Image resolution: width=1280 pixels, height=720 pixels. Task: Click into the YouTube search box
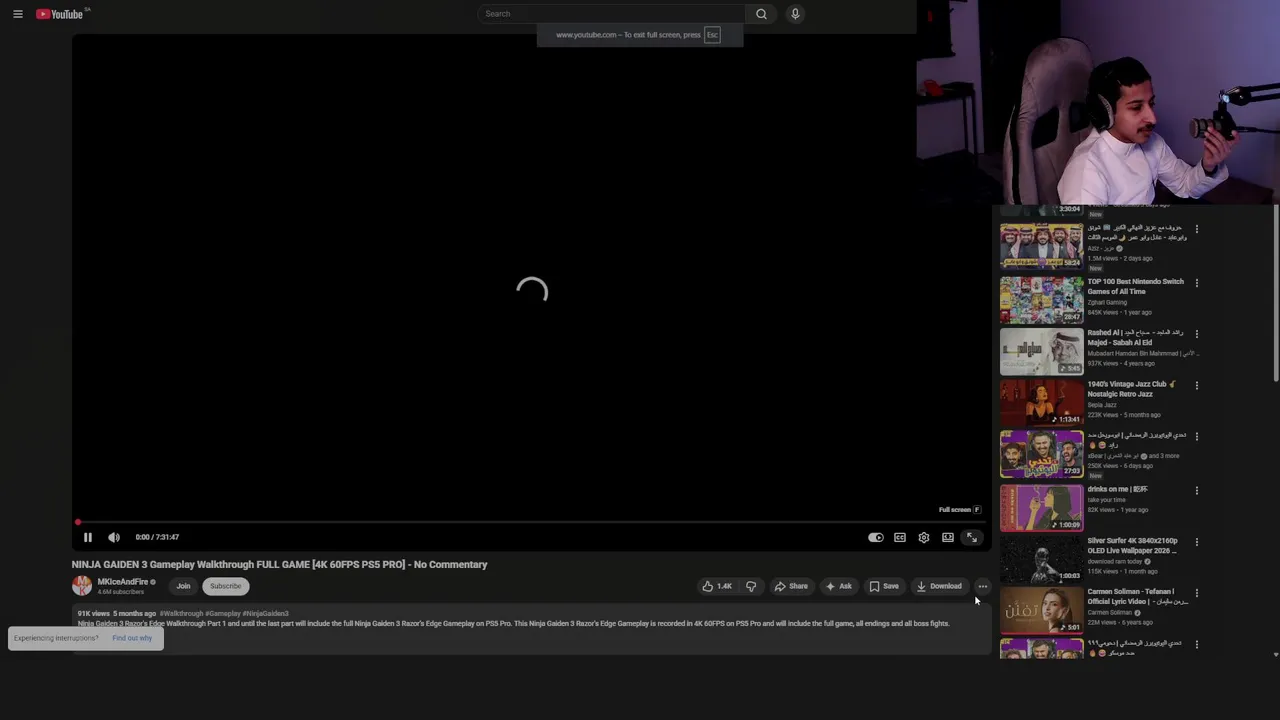click(x=610, y=14)
